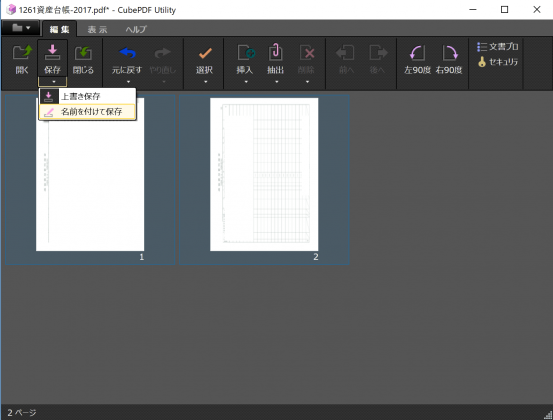Click the 挿入 (Insert) page icon

[x=246, y=53]
